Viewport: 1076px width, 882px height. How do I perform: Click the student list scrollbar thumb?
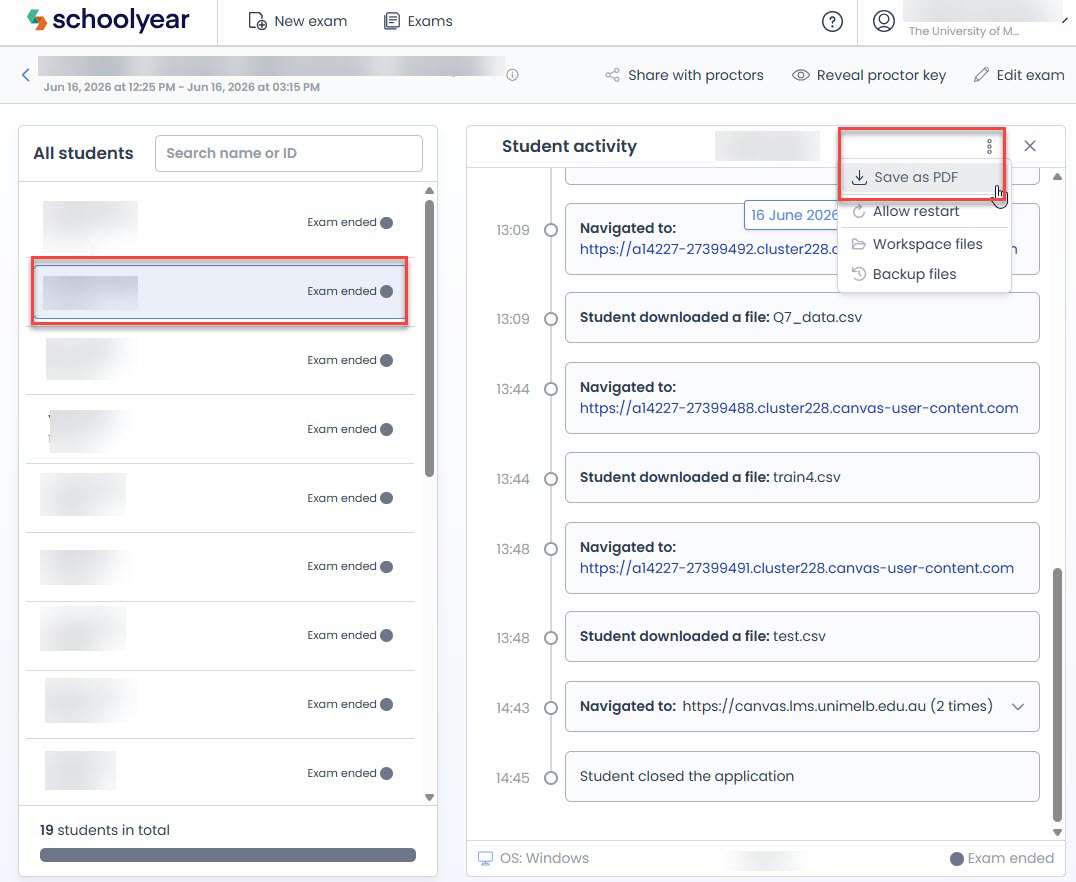point(430,338)
